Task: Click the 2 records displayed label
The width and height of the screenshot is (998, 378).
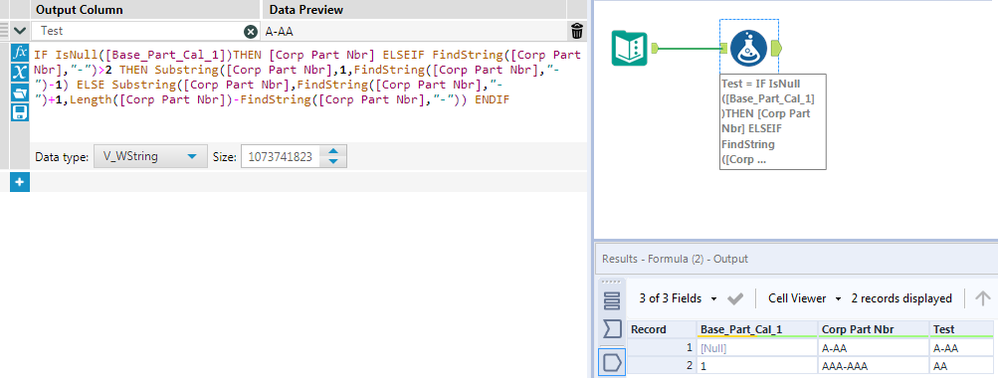Action: 902,298
